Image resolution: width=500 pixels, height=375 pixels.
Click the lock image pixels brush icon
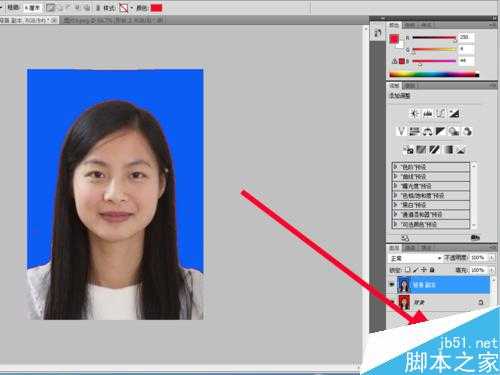click(416, 270)
